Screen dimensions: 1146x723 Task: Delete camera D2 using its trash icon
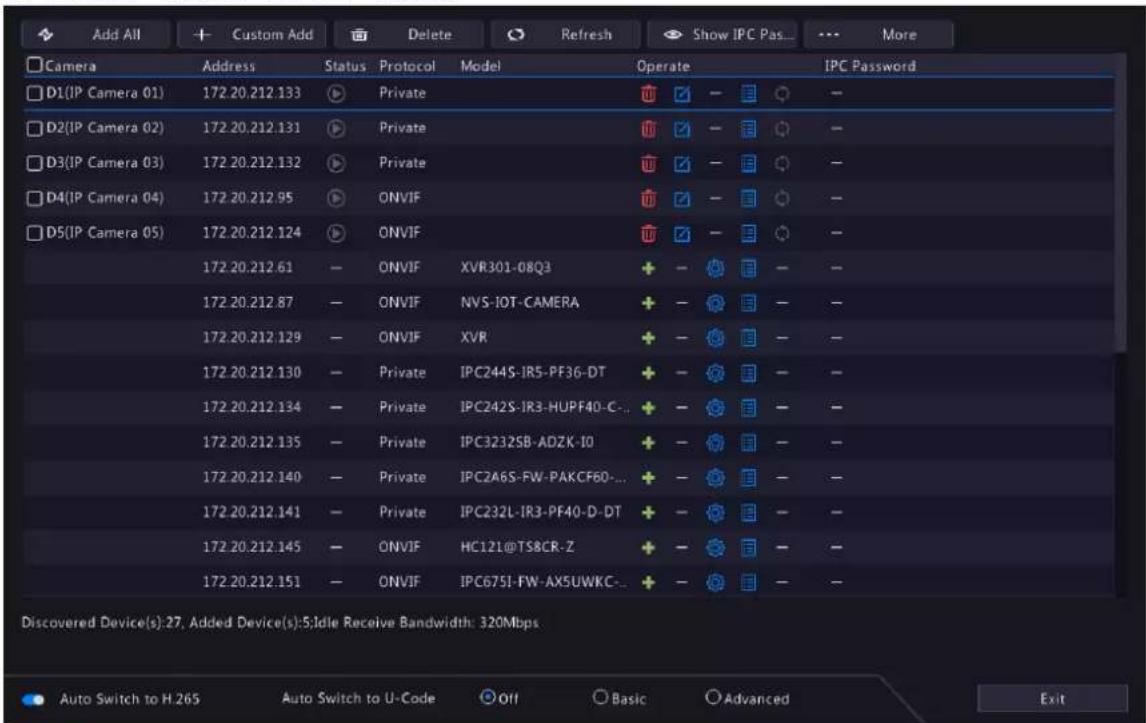click(x=648, y=129)
